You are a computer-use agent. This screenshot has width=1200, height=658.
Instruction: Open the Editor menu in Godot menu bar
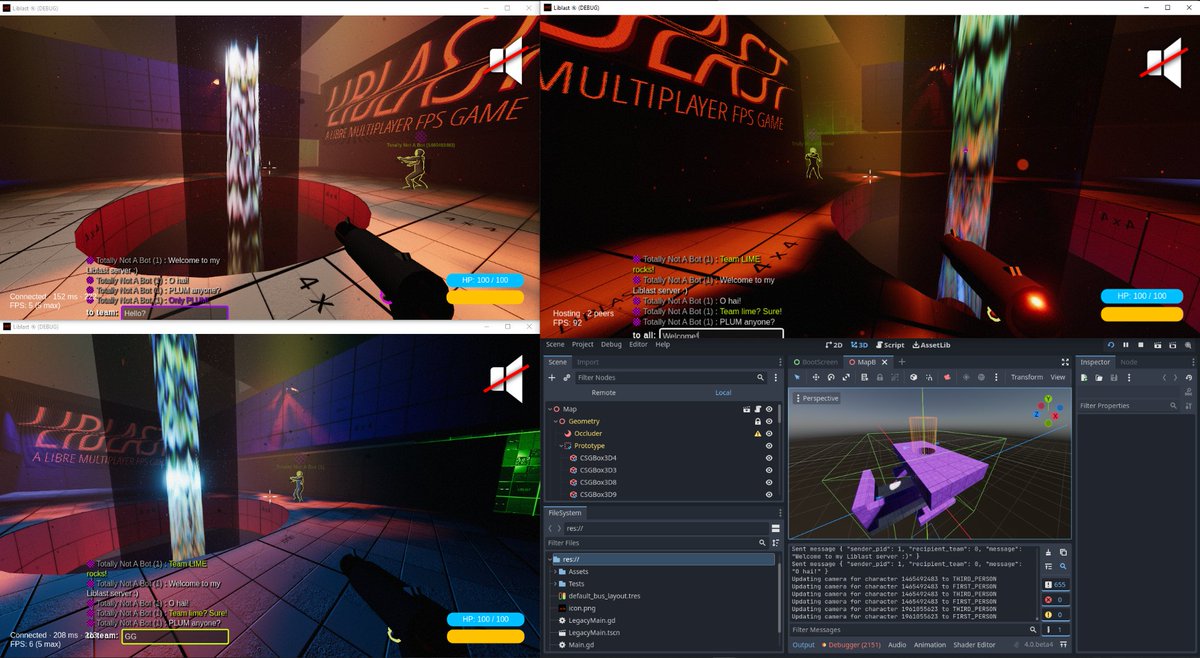click(638, 345)
